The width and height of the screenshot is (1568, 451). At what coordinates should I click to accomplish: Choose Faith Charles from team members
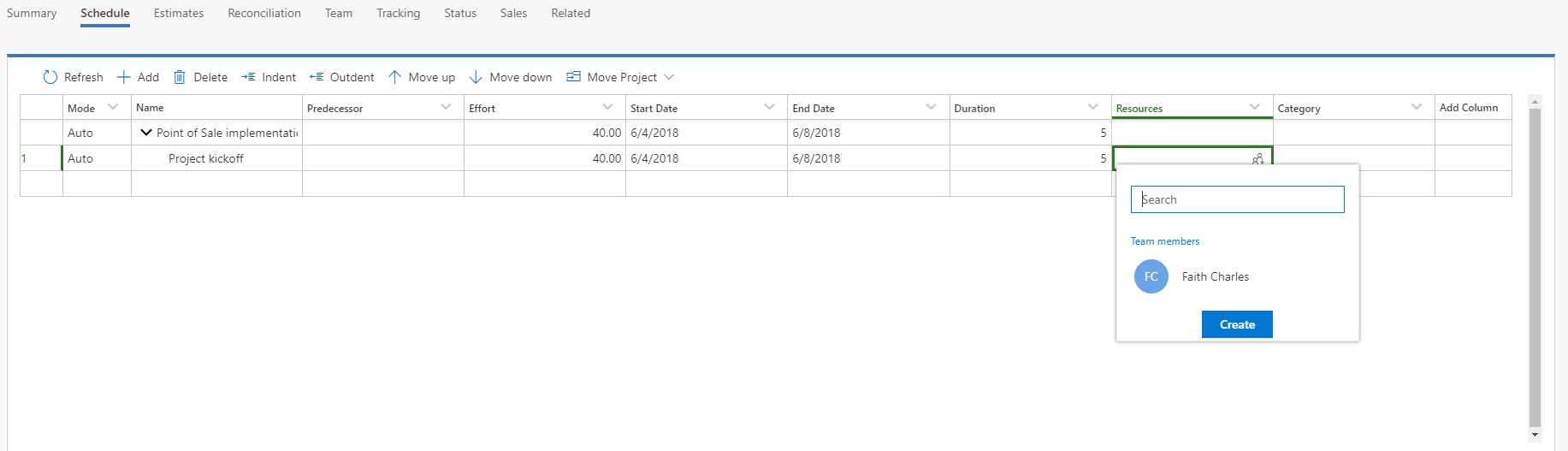[1216, 276]
